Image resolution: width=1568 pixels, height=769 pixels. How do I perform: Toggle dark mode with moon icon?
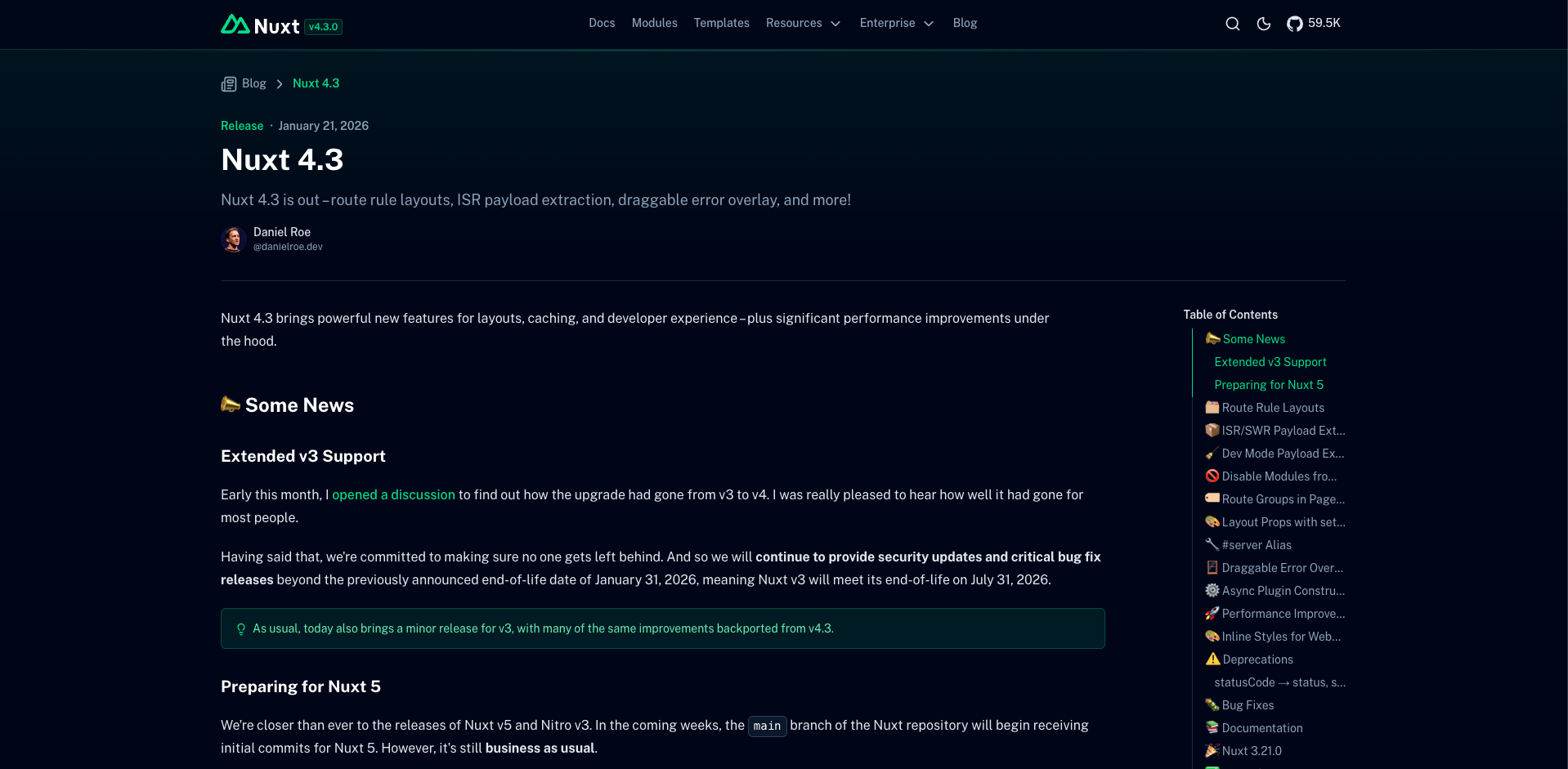pyautogui.click(x=1263, y=24)
